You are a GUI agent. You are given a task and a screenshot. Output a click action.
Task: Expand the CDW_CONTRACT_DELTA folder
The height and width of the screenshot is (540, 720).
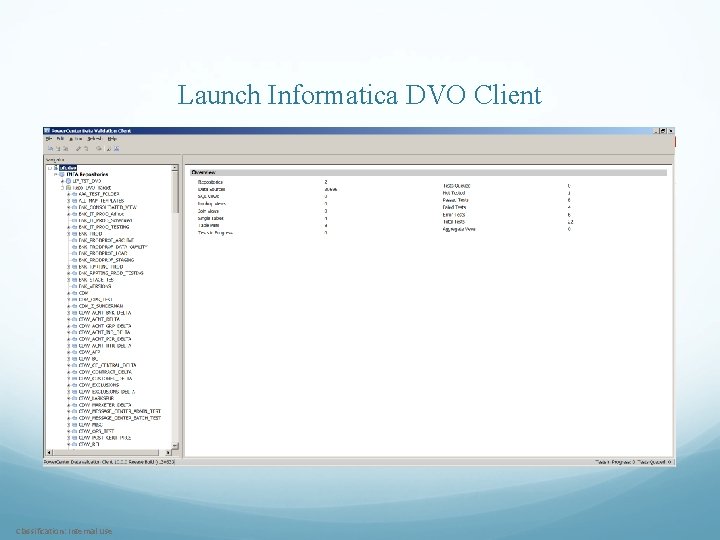coord(69,372)
